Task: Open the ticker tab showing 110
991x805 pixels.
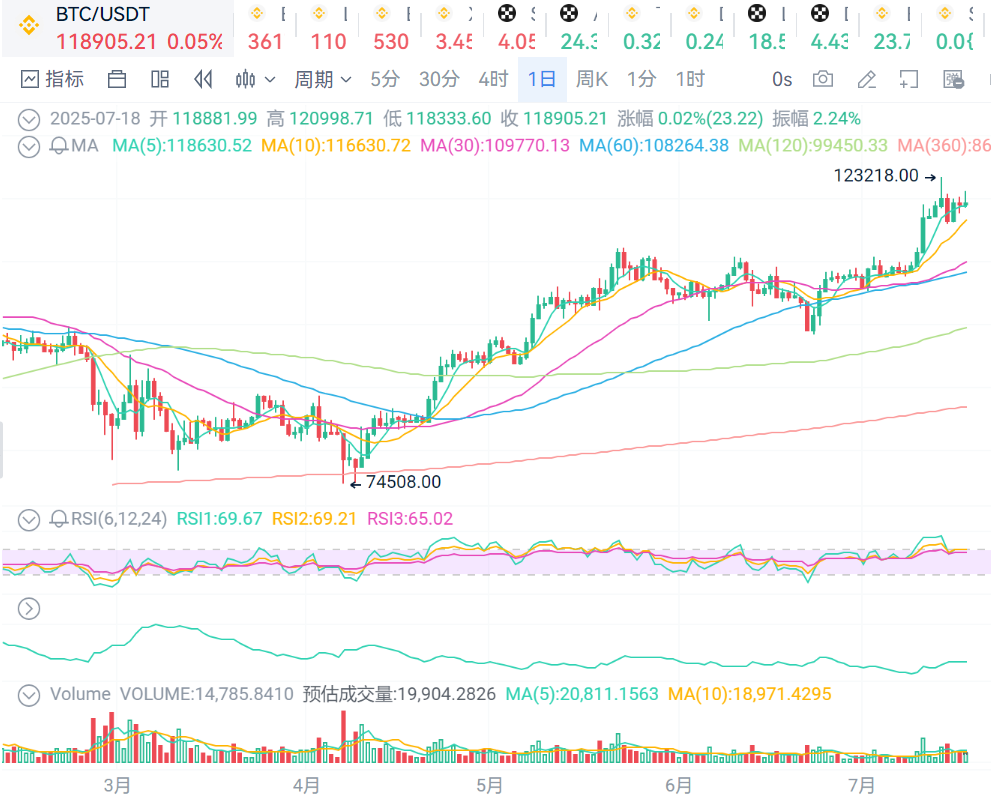Action: (328, 28)
